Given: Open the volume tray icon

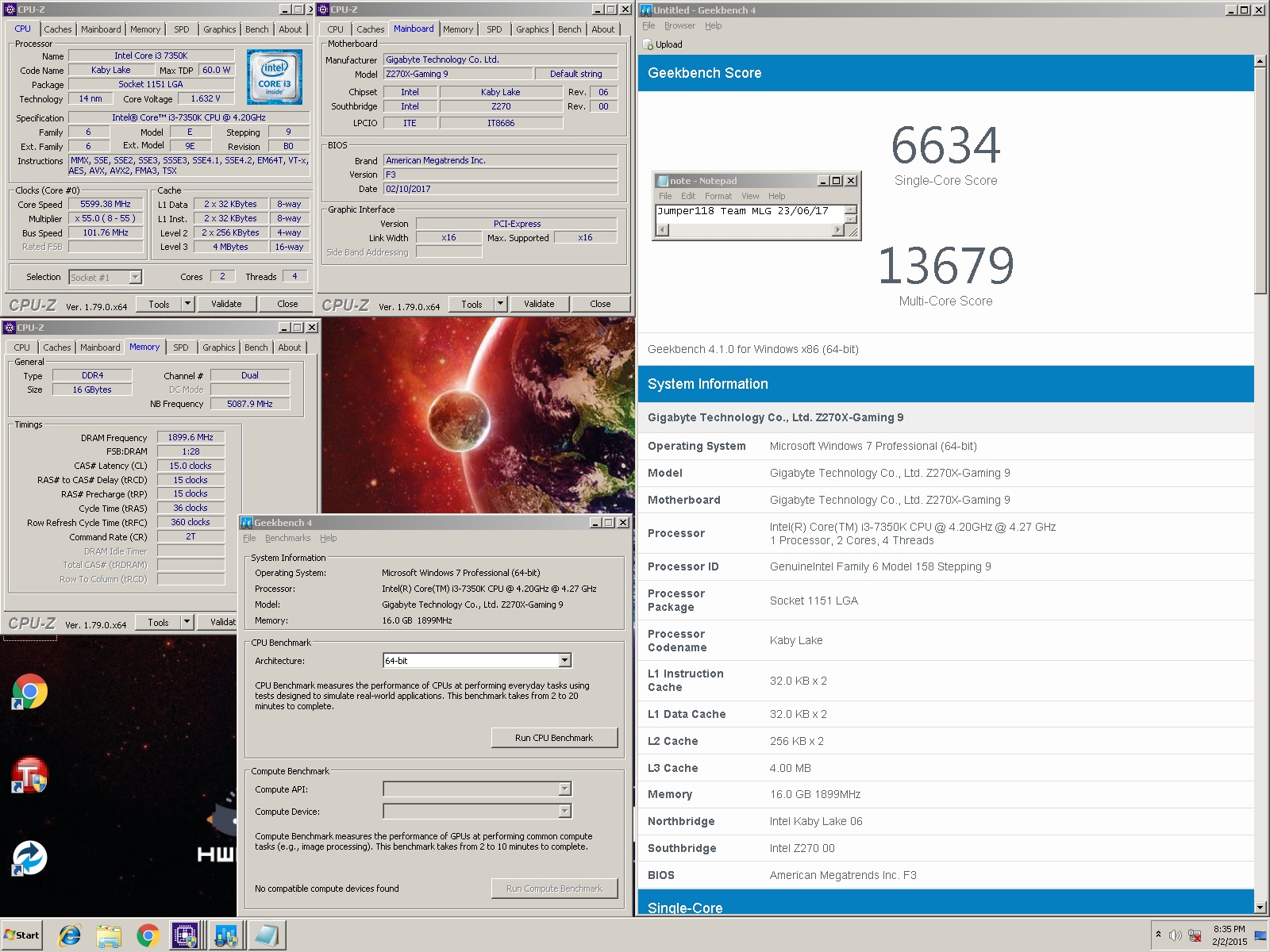Looking at the screenshot, I should tap(1176, 935).
